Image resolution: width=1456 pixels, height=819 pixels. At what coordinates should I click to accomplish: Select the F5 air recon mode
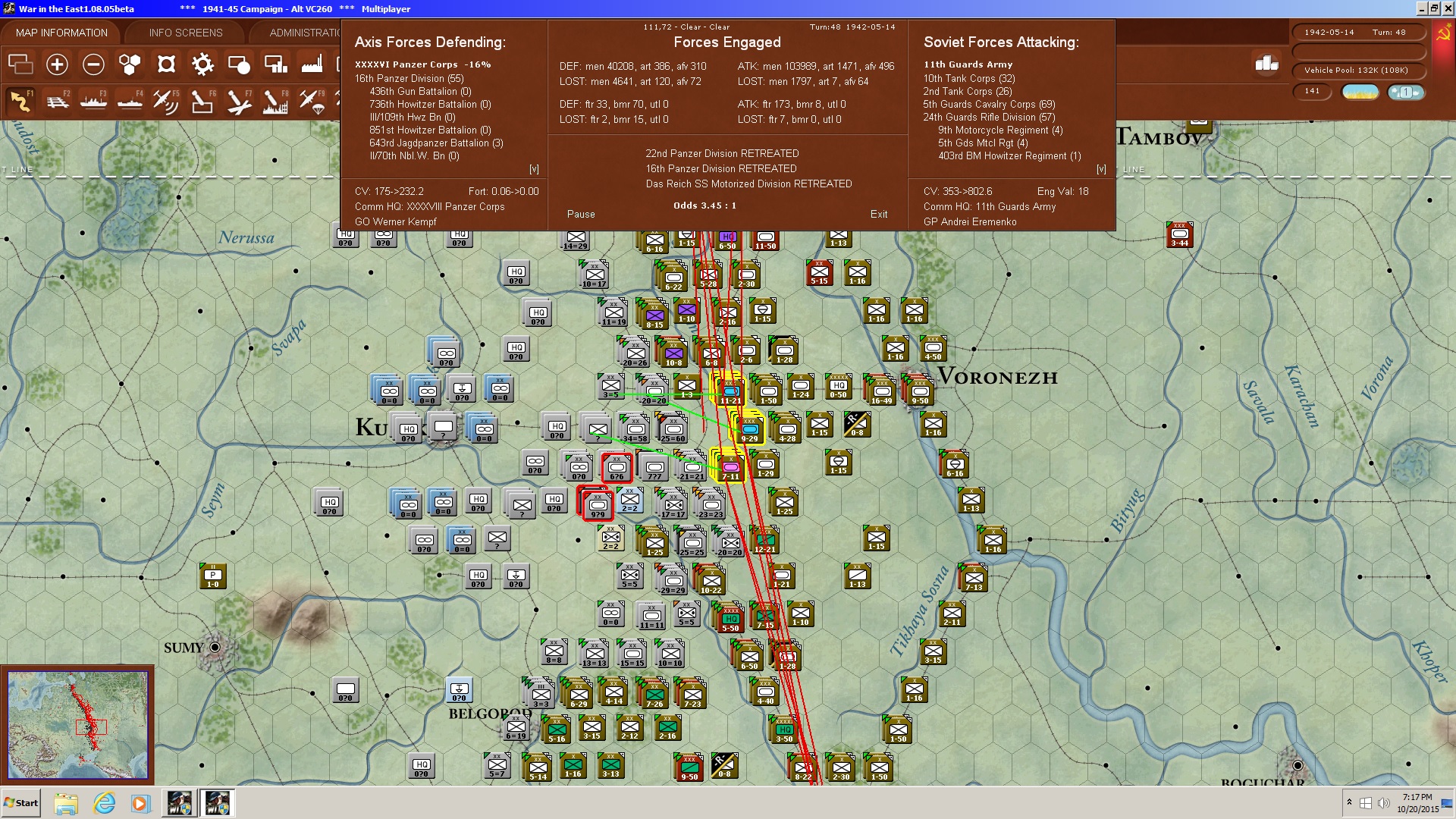click(165, 101)
